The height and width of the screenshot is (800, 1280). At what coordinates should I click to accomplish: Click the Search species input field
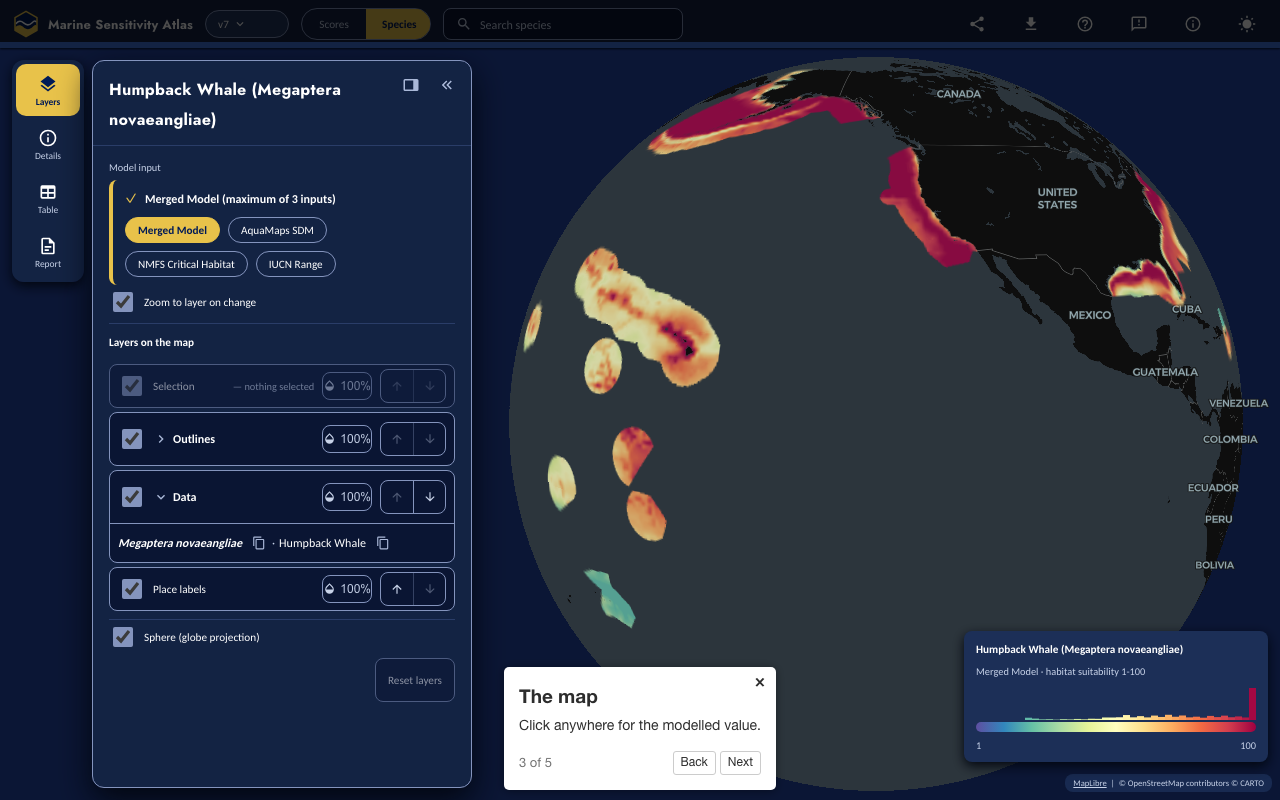pyautogui.click(x=563, y=24)
